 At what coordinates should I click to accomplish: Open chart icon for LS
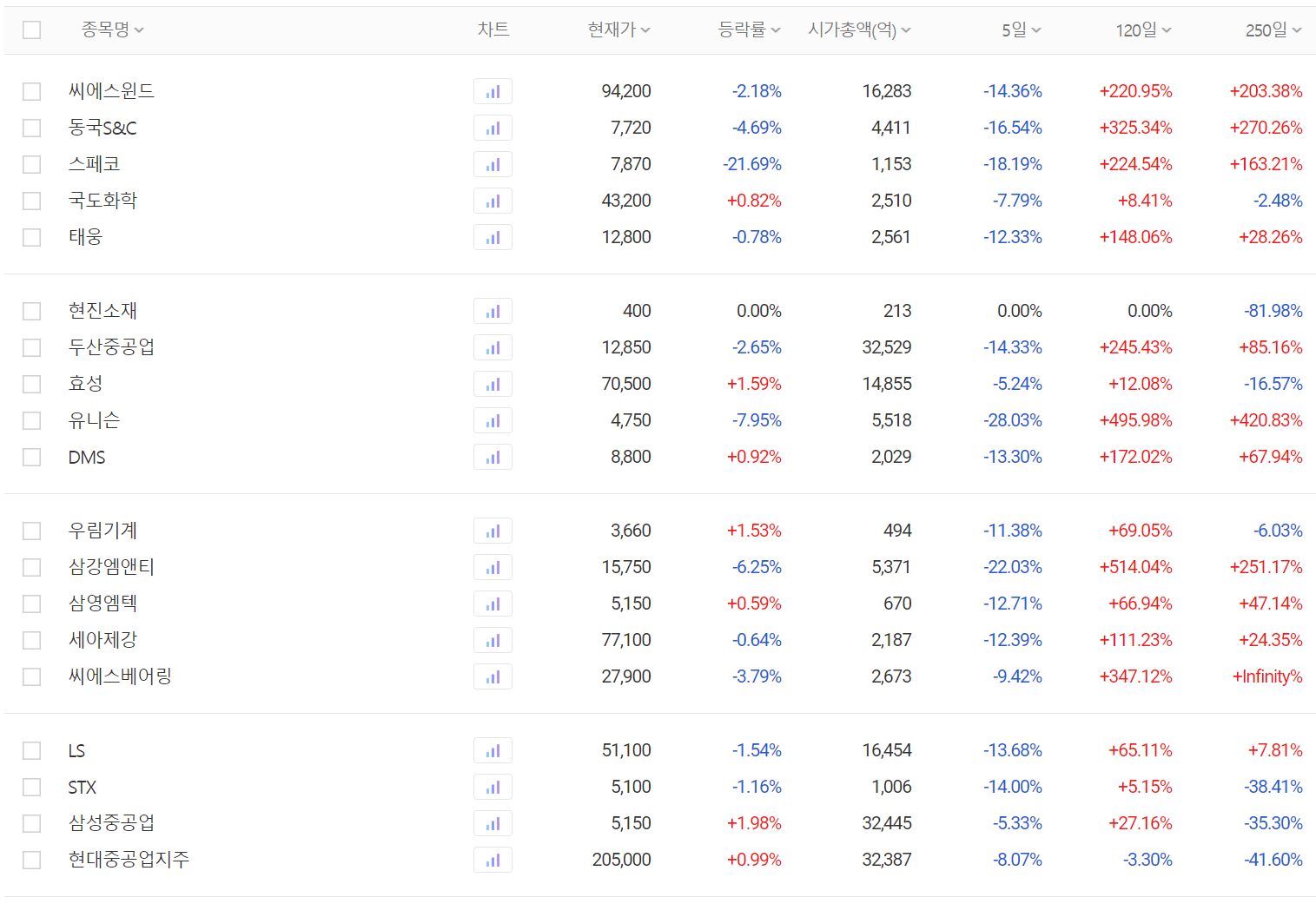point(493,750)
